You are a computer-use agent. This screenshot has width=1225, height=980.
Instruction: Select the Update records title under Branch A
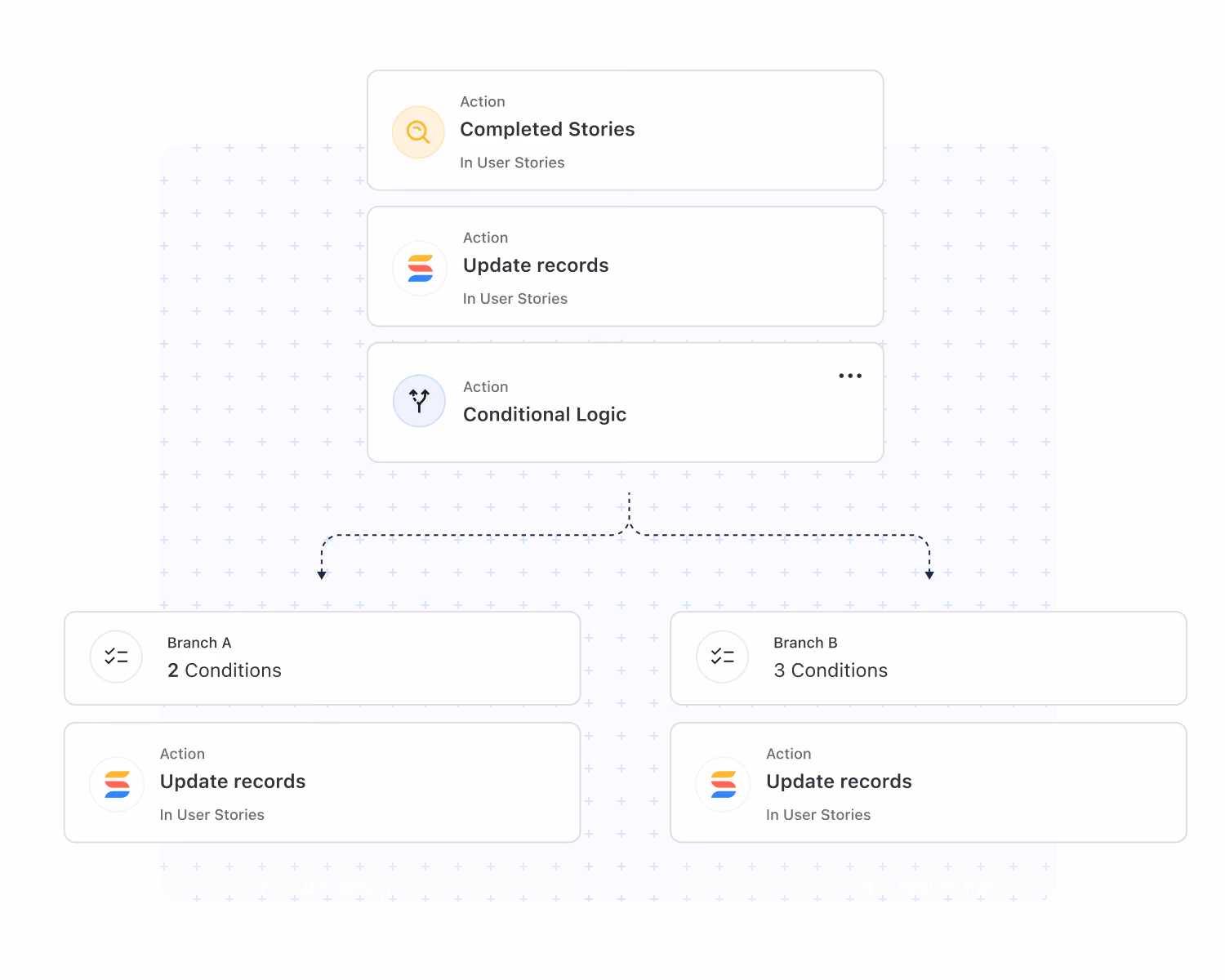tap(233, 782)
